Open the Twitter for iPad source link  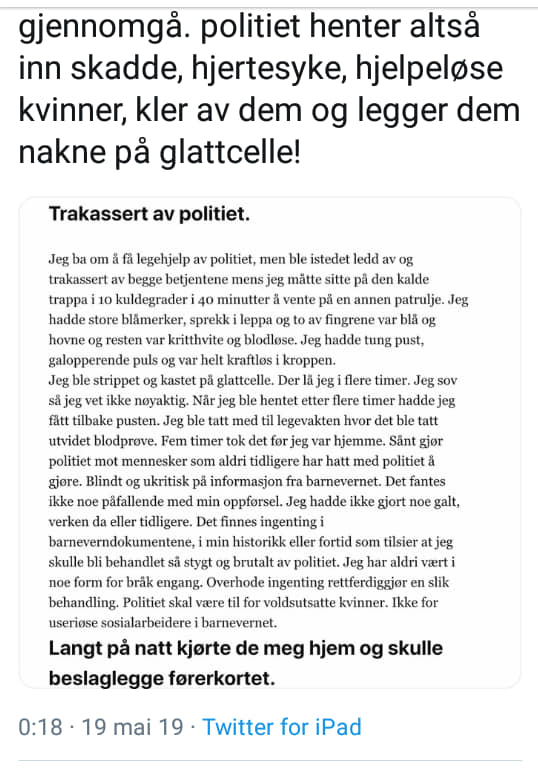click(x=282, y=727)
